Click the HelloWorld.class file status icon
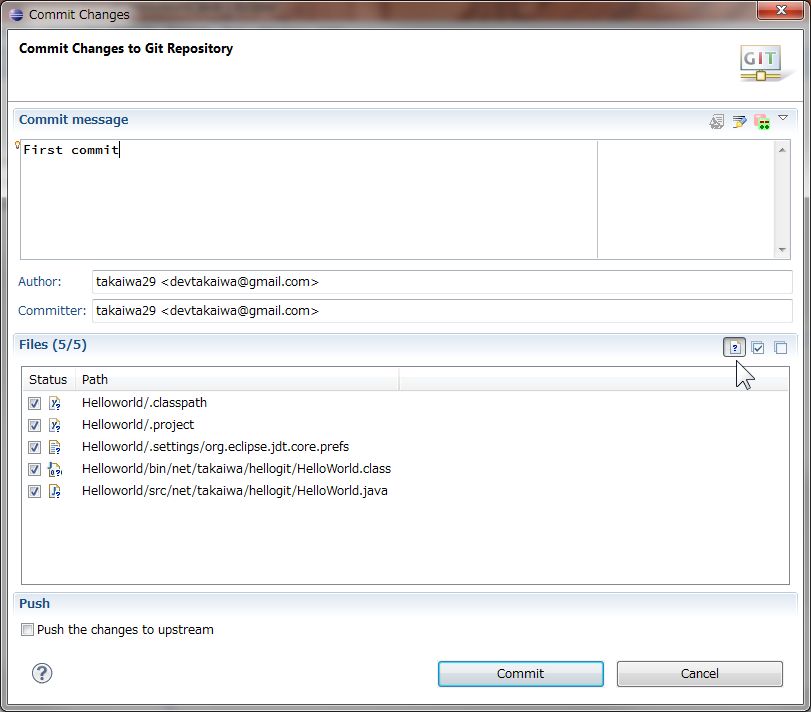Screen dimensions: 811x712 55,469
